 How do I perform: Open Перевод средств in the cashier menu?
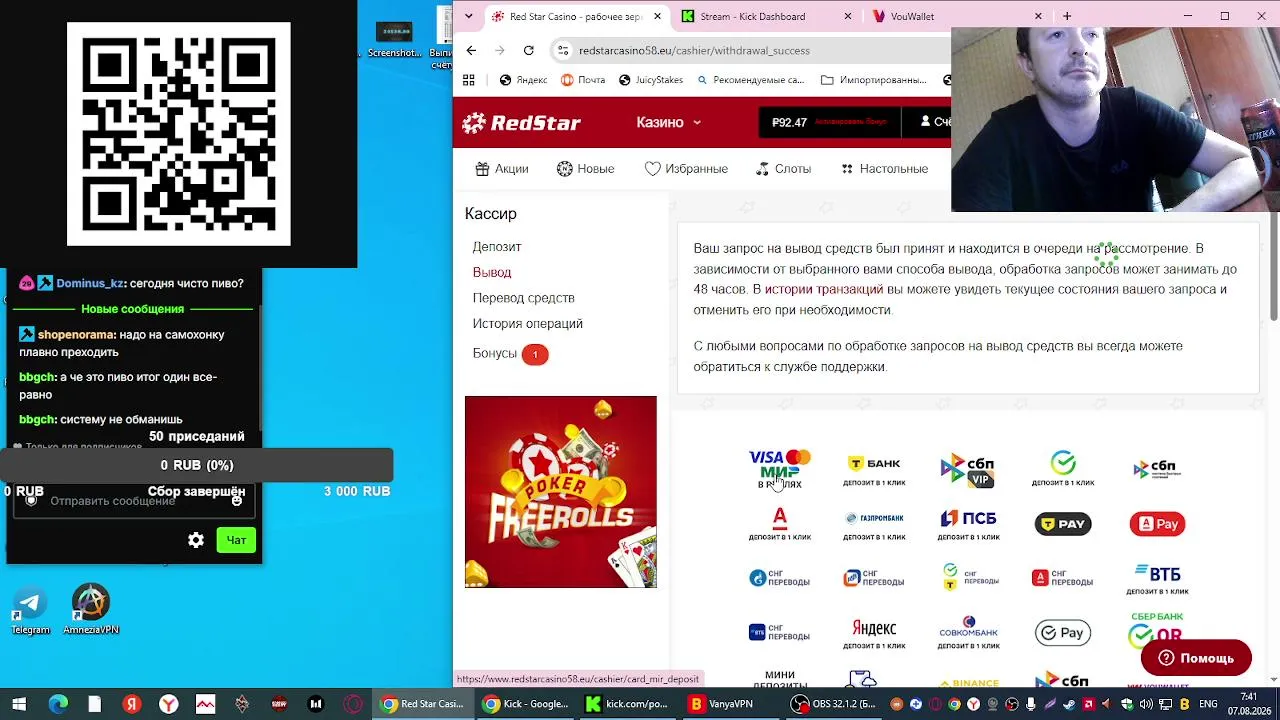tap(523, 298)
